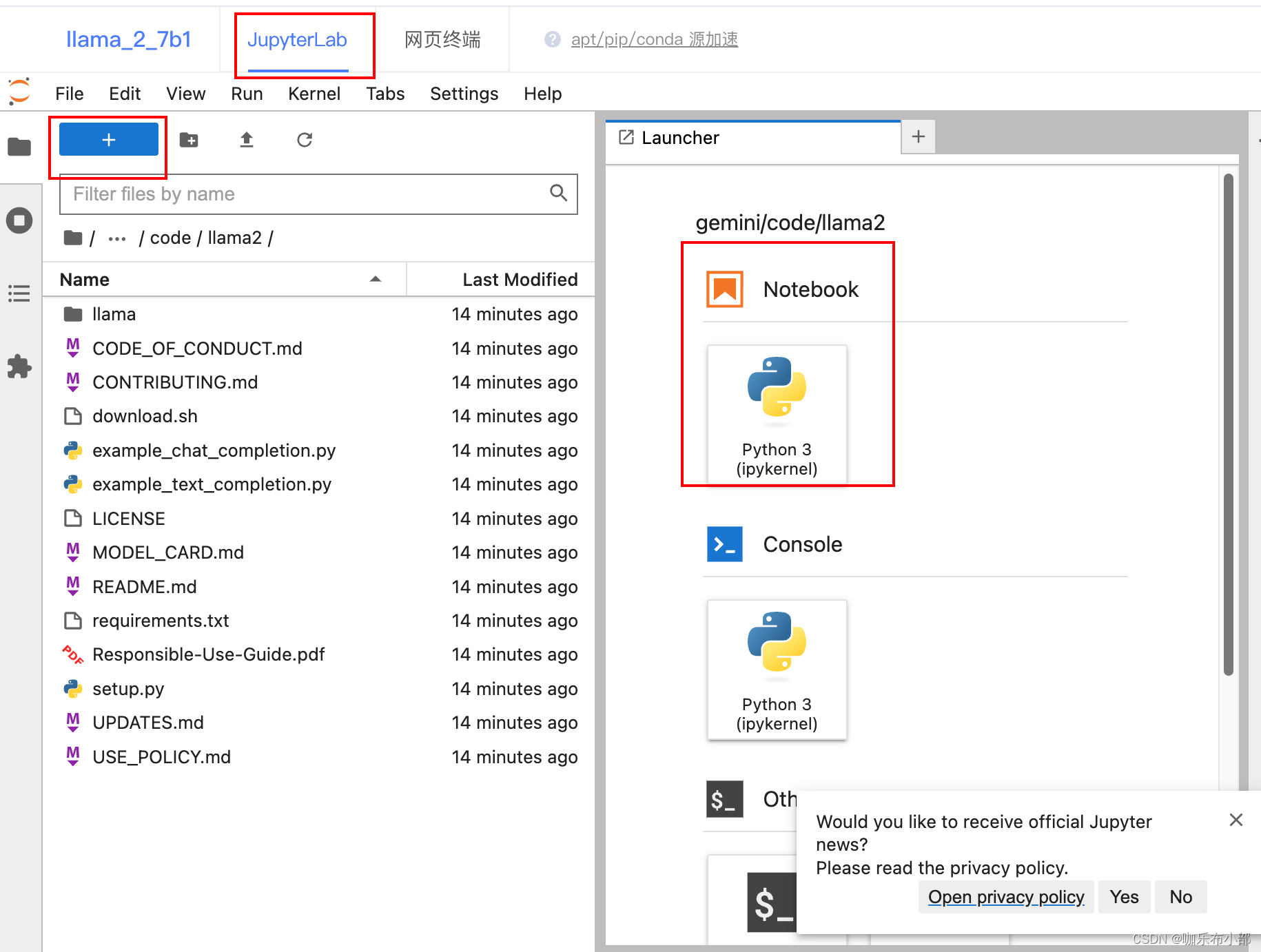The height and width of the screenshot is (952, 1261).
Task: Open the Kernel menu
Action: [x=314, y=94]
